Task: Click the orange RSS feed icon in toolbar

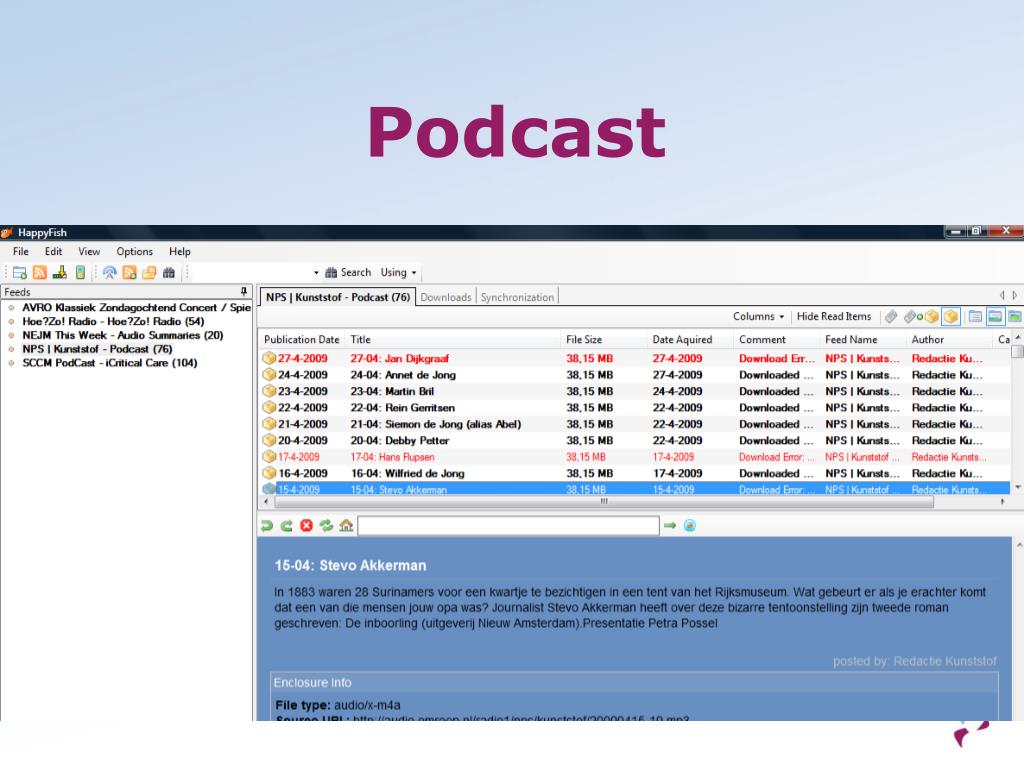Action: [40, 272]
